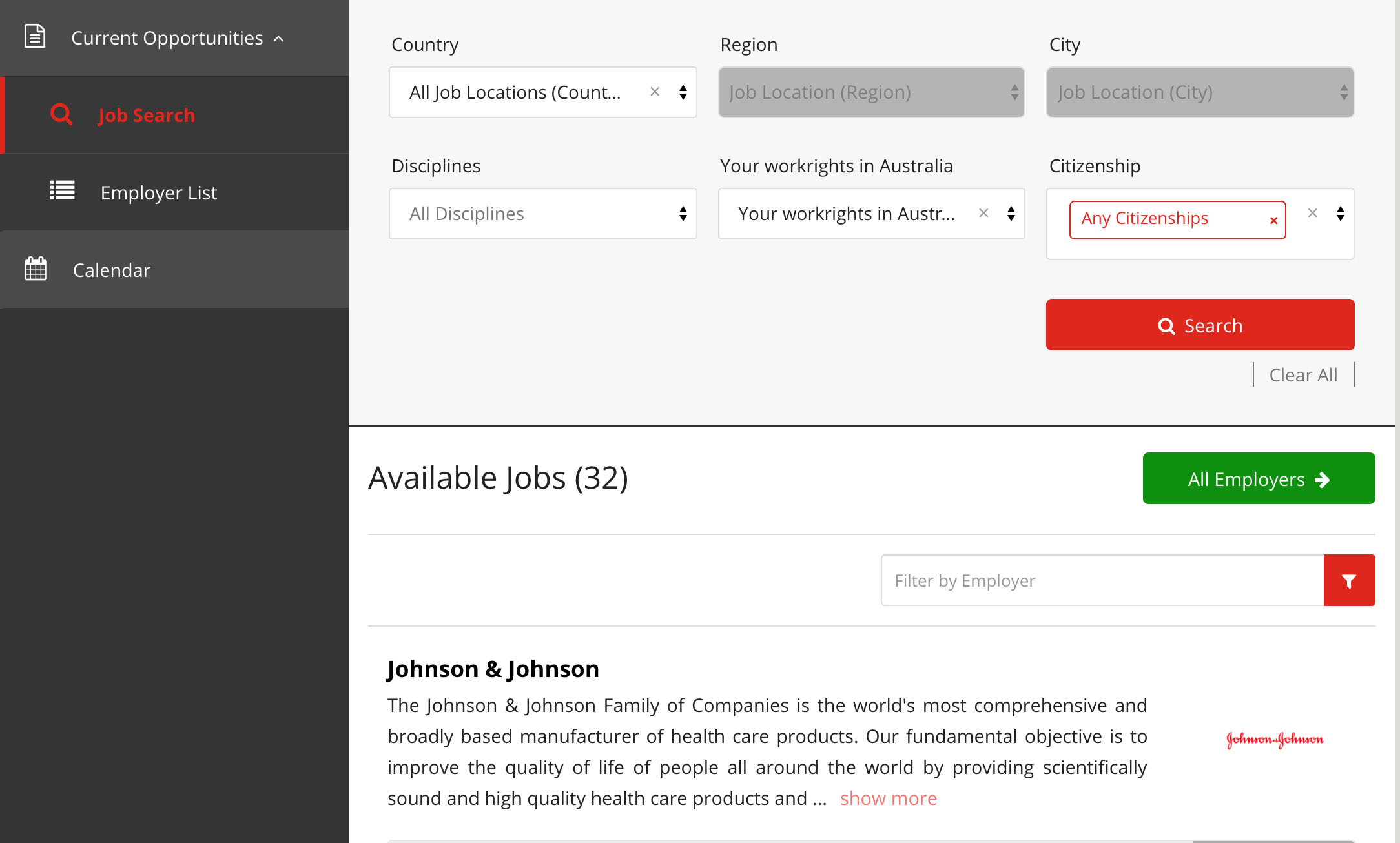
Task: Click the Calendar icon in sidebar
Action: point(36,269)
